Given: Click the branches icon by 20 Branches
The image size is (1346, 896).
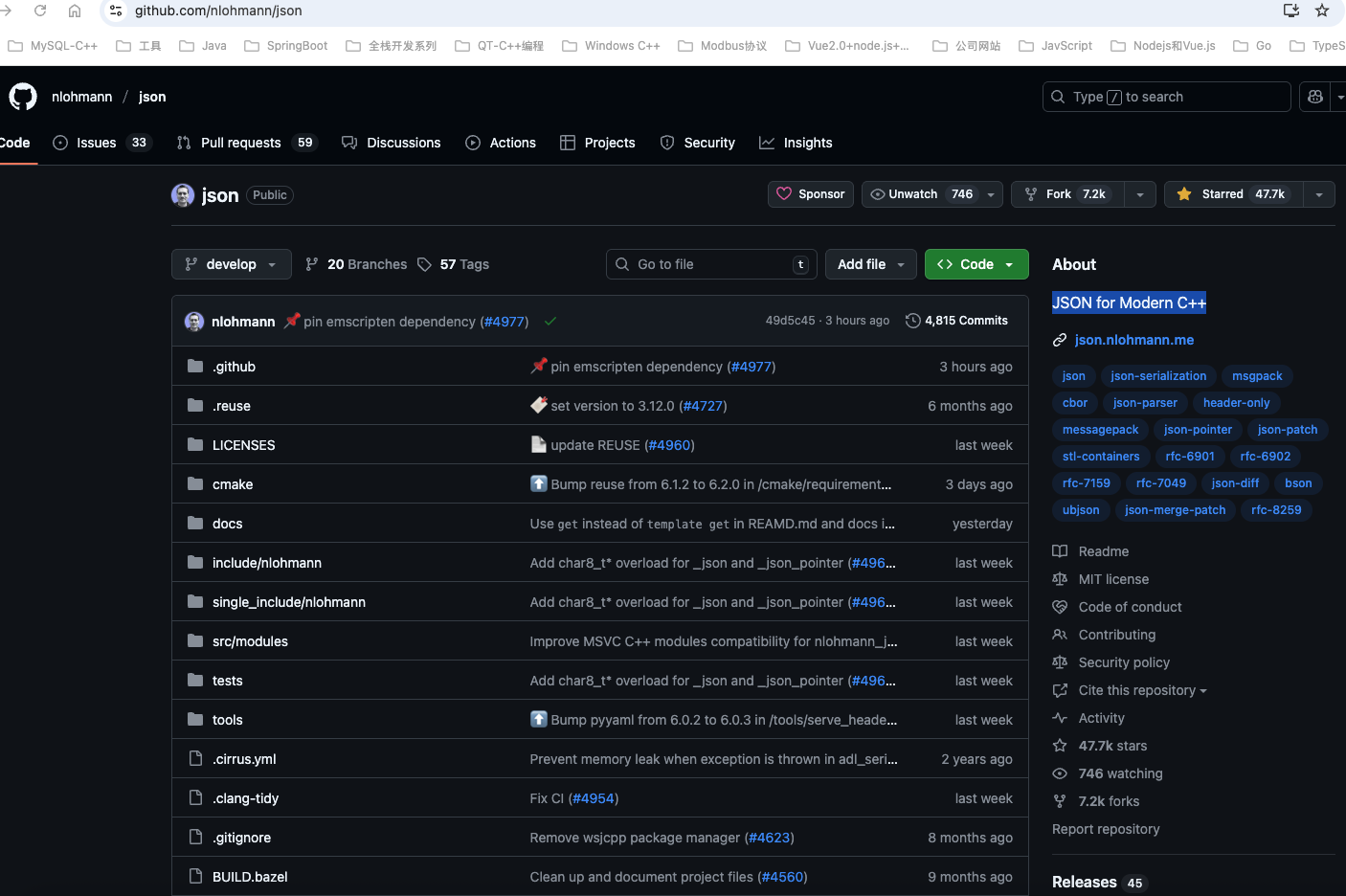Looking at the screenshot, I should (x=312, y=264).
